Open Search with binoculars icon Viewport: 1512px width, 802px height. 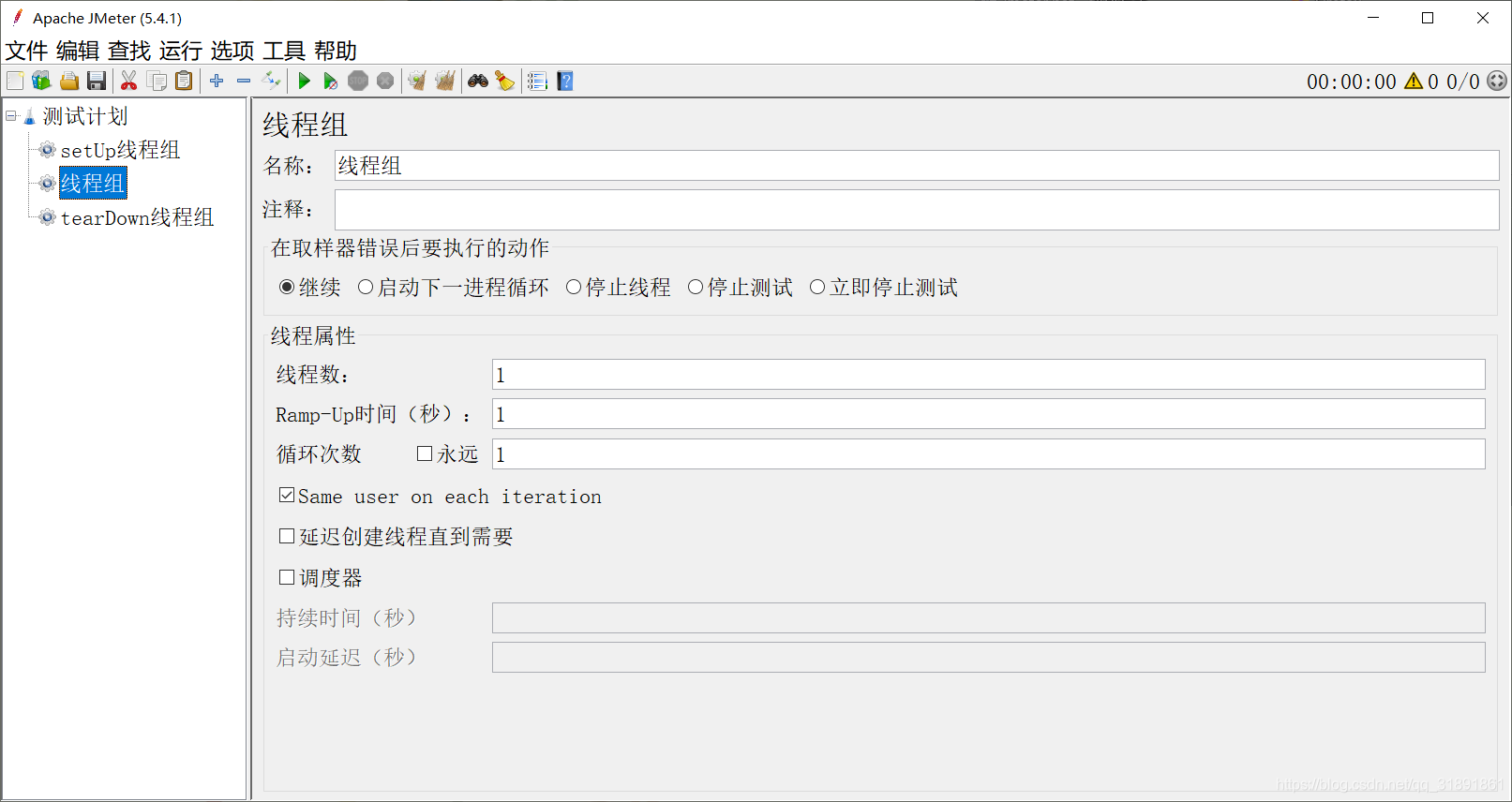(x=478, y=82)
